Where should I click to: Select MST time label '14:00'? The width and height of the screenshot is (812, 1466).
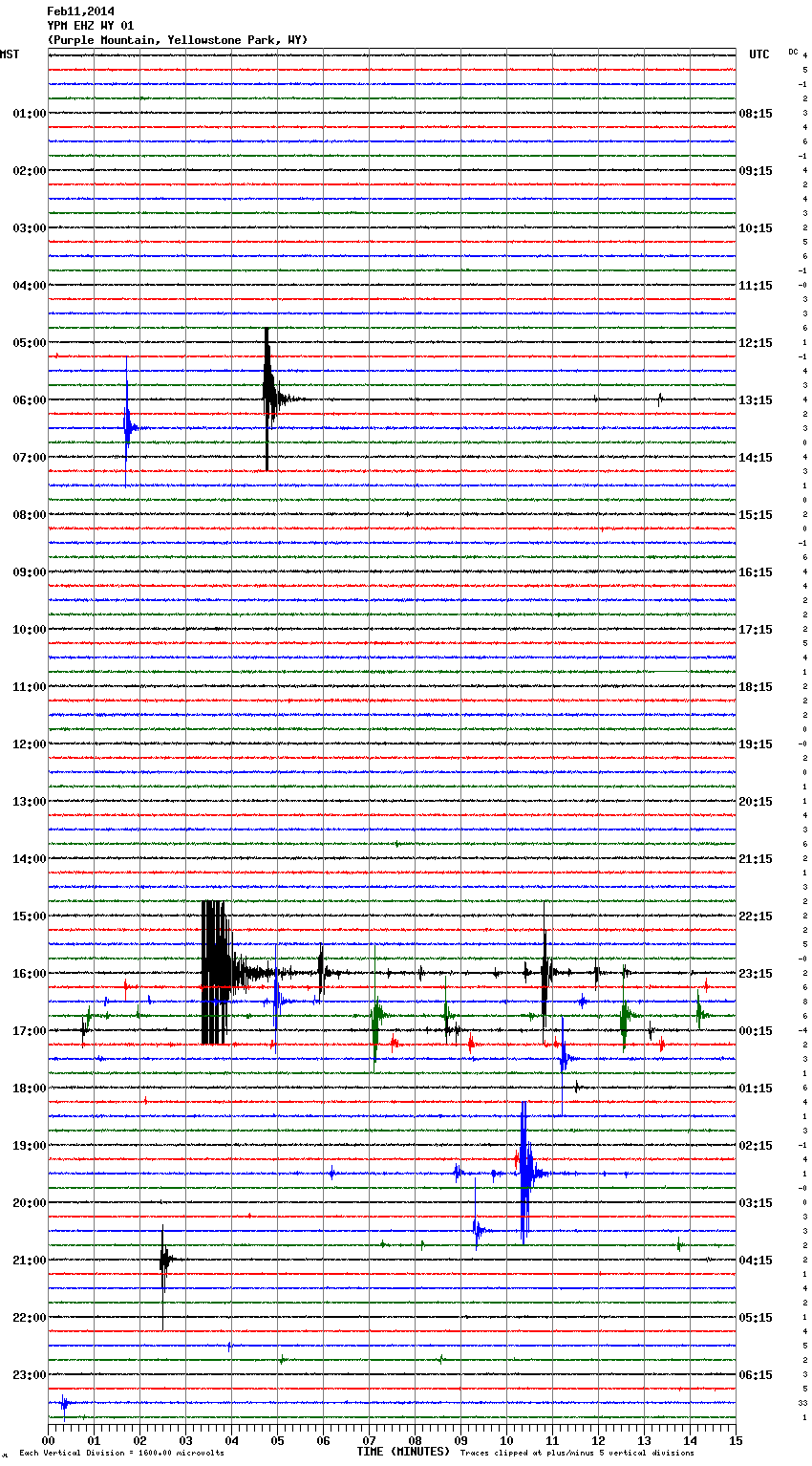point(30,859)
